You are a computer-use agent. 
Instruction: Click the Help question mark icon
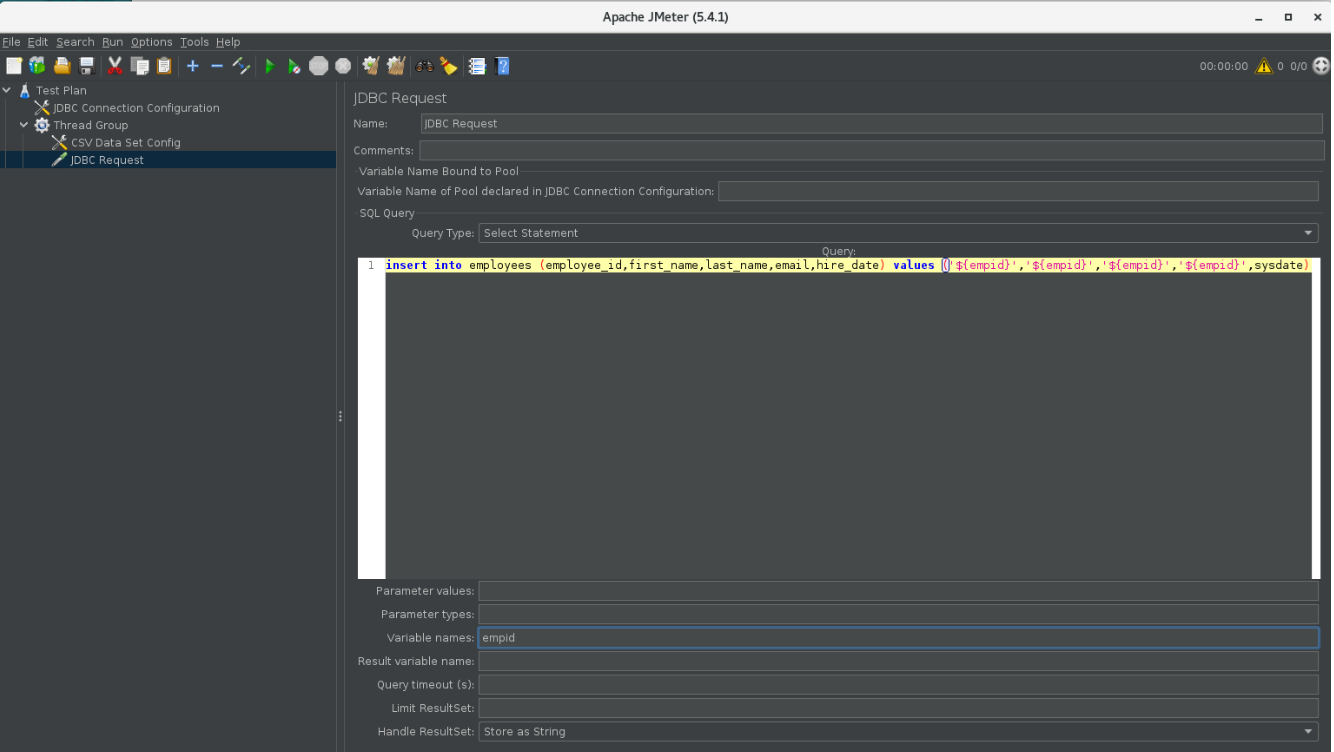pyautogui.click(x=502, y=66)
